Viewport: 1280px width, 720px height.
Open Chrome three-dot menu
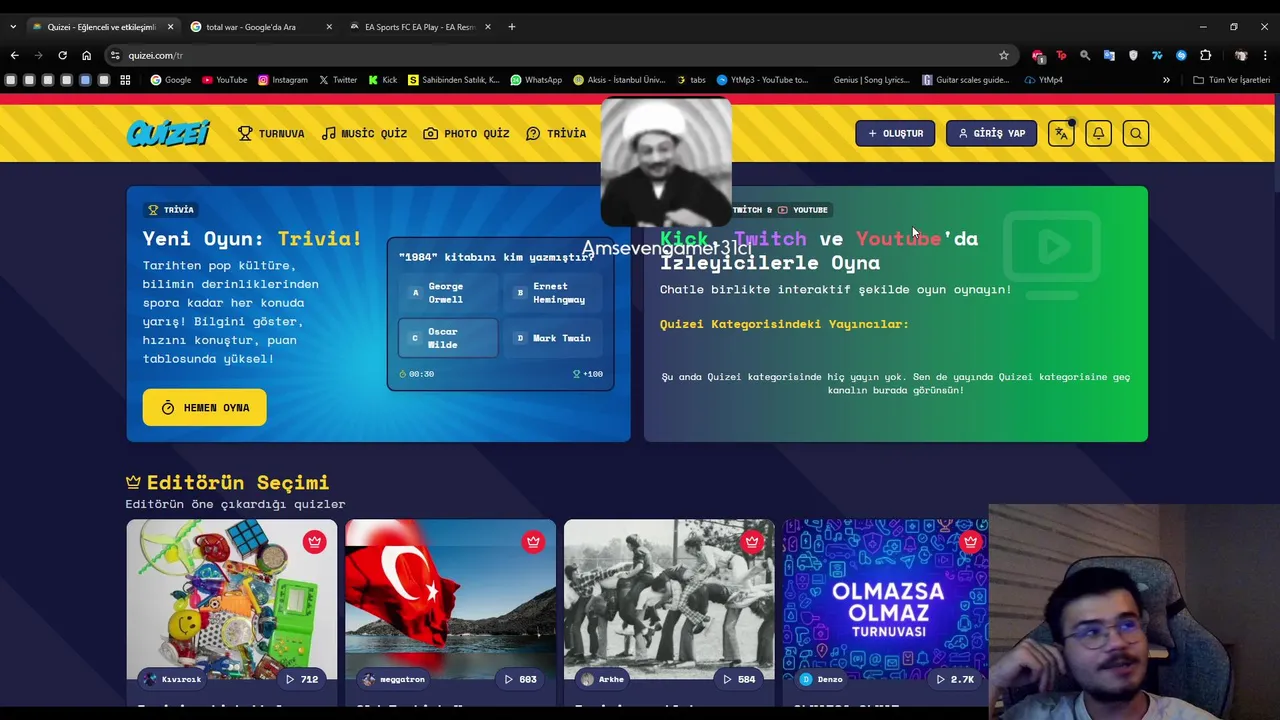pos(1266,55)
